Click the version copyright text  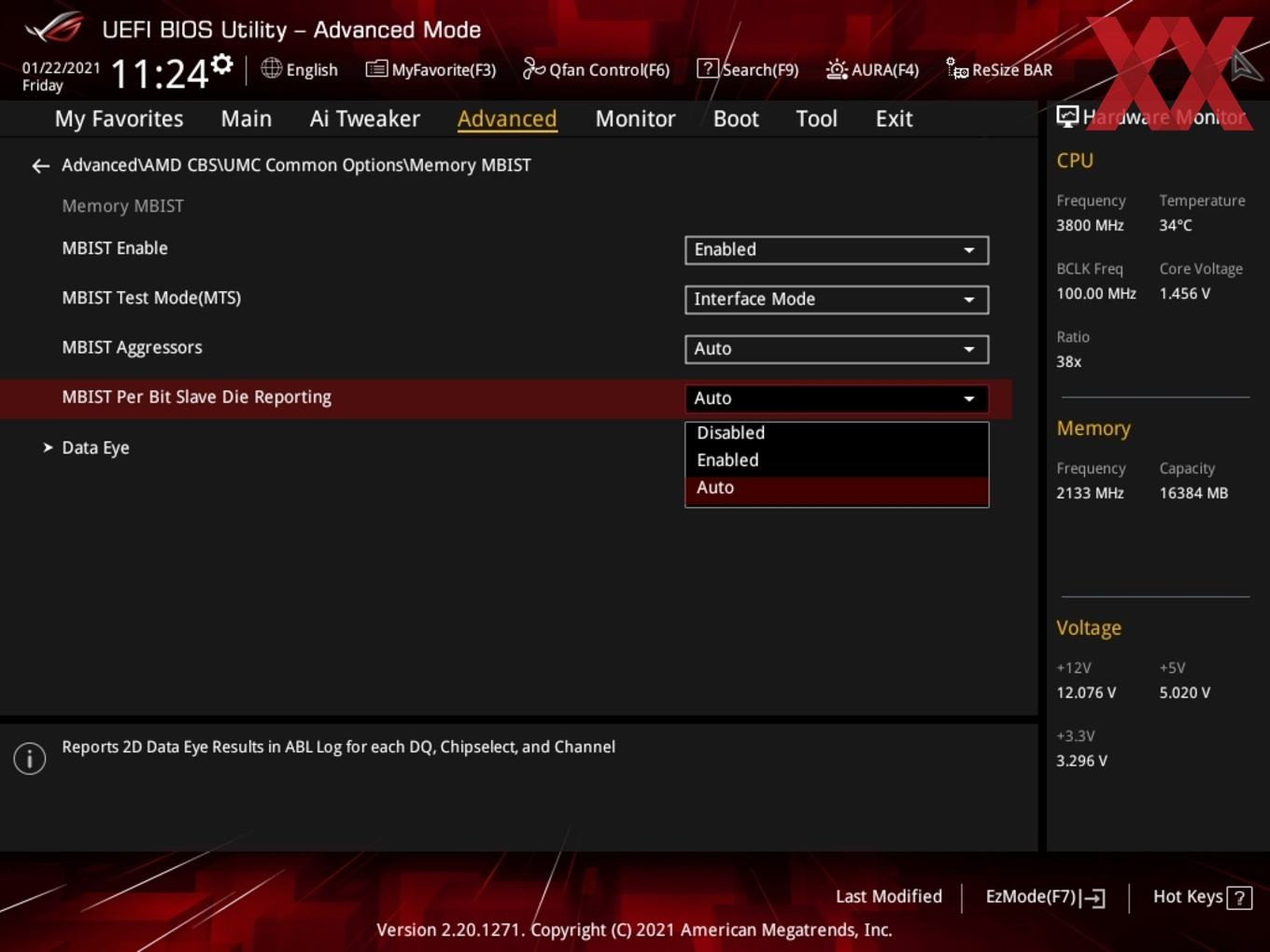tap(634, 931)
